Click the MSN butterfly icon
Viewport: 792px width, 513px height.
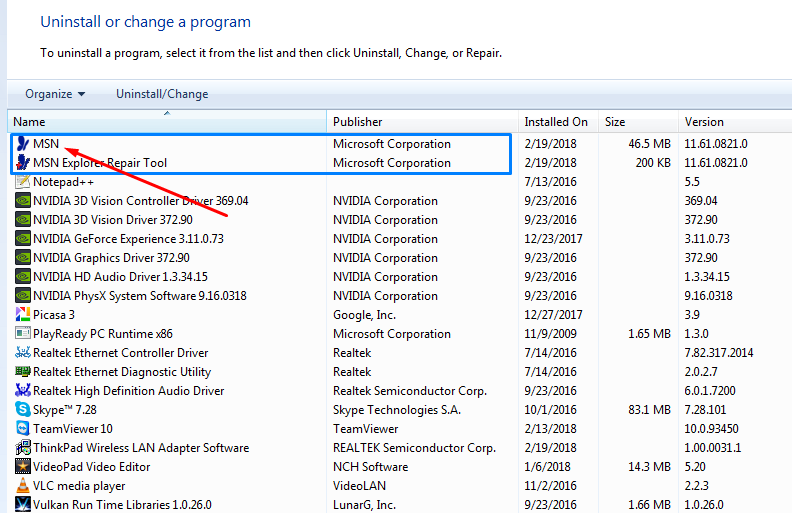pos(23,144)
